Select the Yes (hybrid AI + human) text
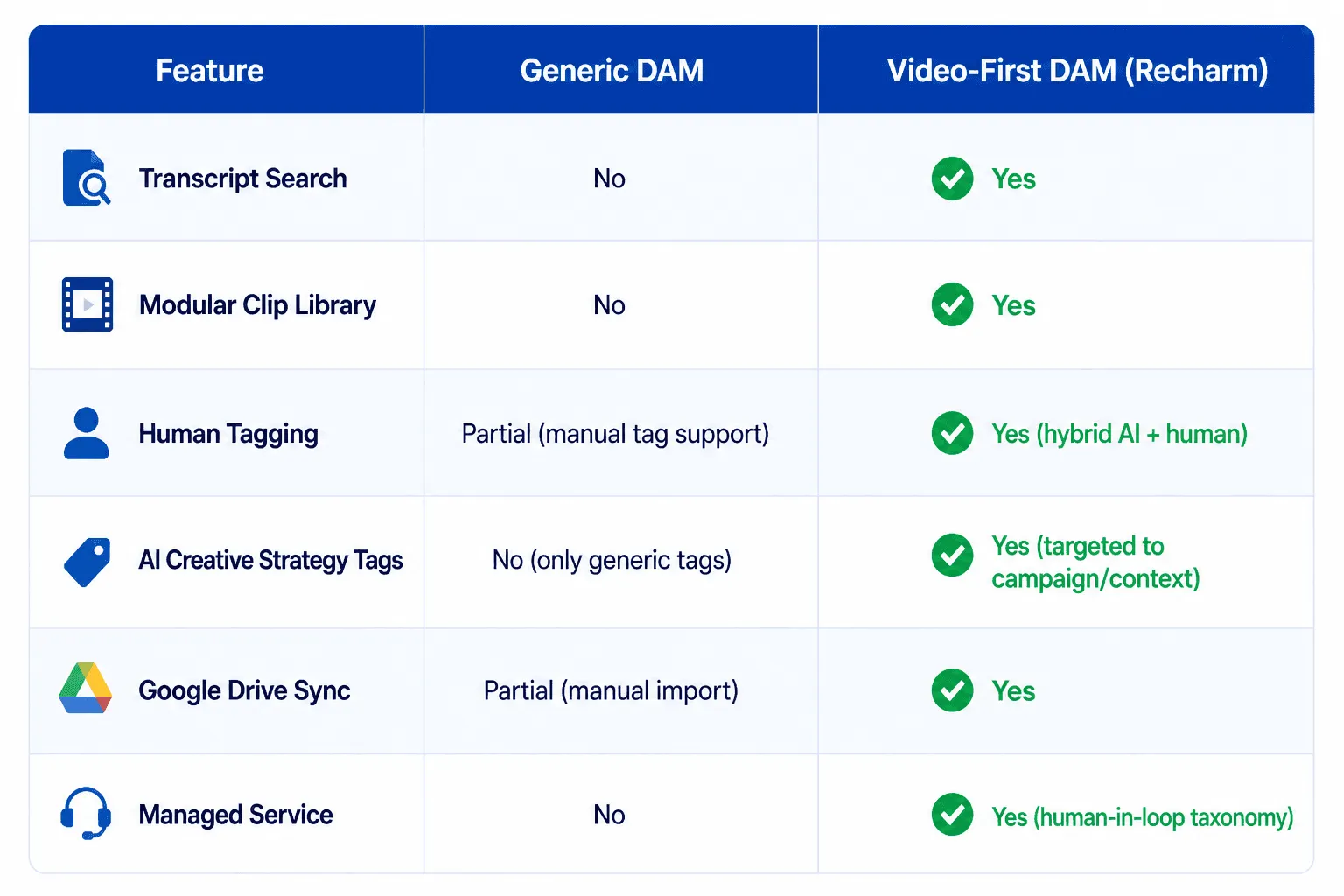This screenshot has height=896, width=1344. (1119, 434)
